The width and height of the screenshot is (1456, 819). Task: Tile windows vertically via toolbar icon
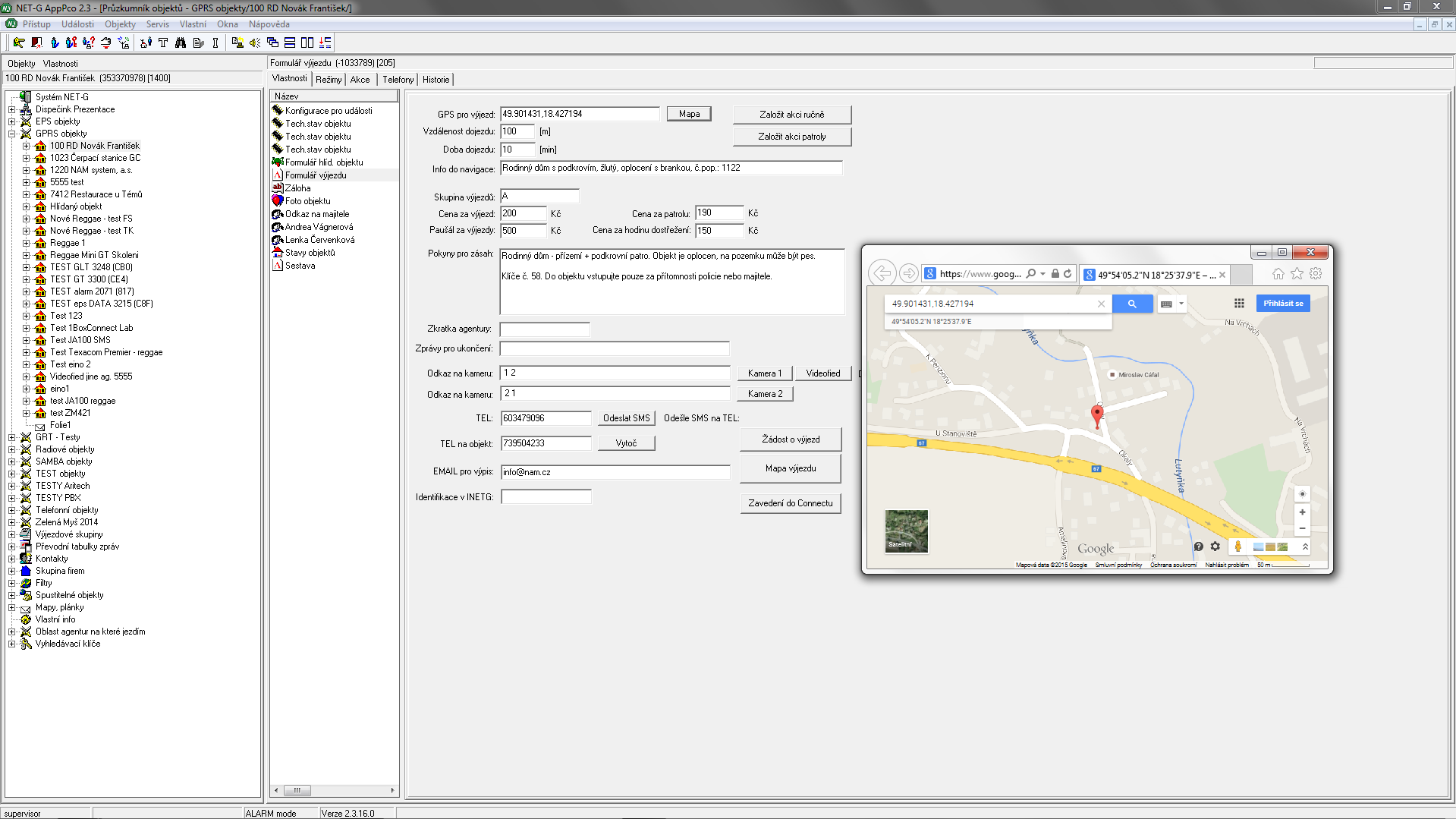coord(307,43)
